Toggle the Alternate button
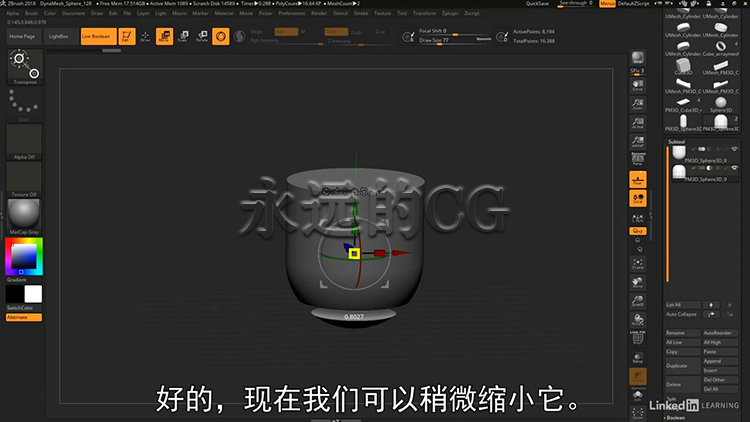The width and height of the screenshot is (750, 422). [x=24, y=317]
